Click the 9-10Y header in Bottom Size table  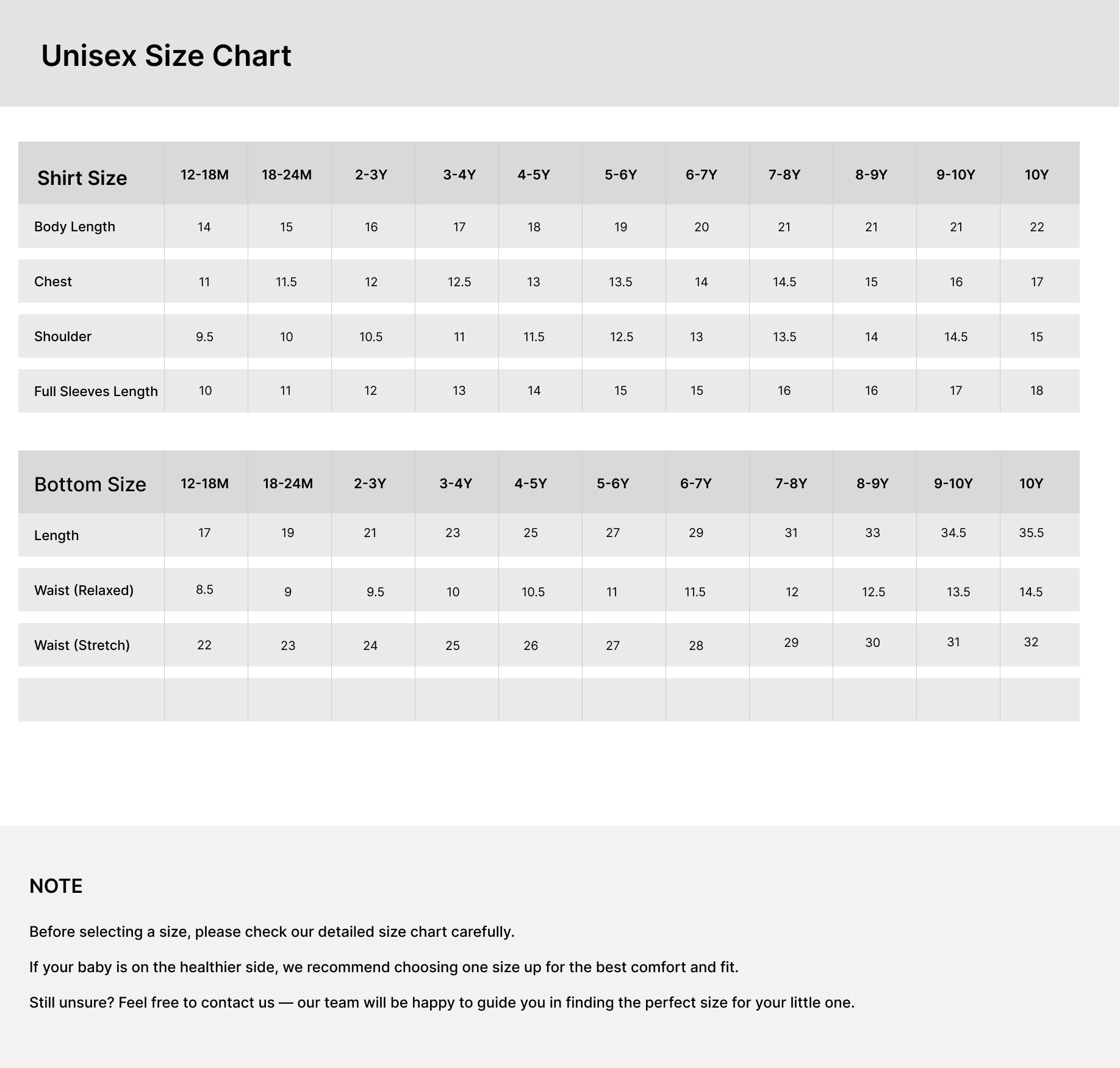coord(953,484)
